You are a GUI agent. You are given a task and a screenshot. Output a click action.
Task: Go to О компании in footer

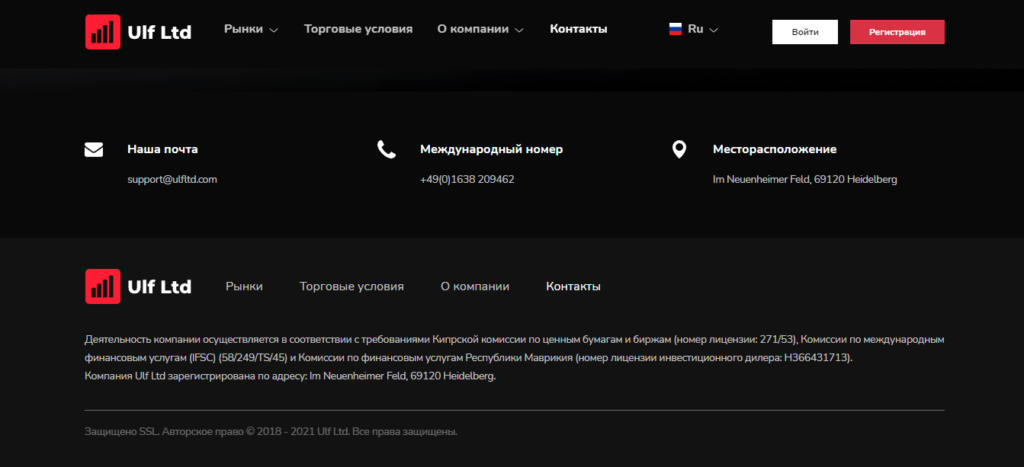[475, 287]
